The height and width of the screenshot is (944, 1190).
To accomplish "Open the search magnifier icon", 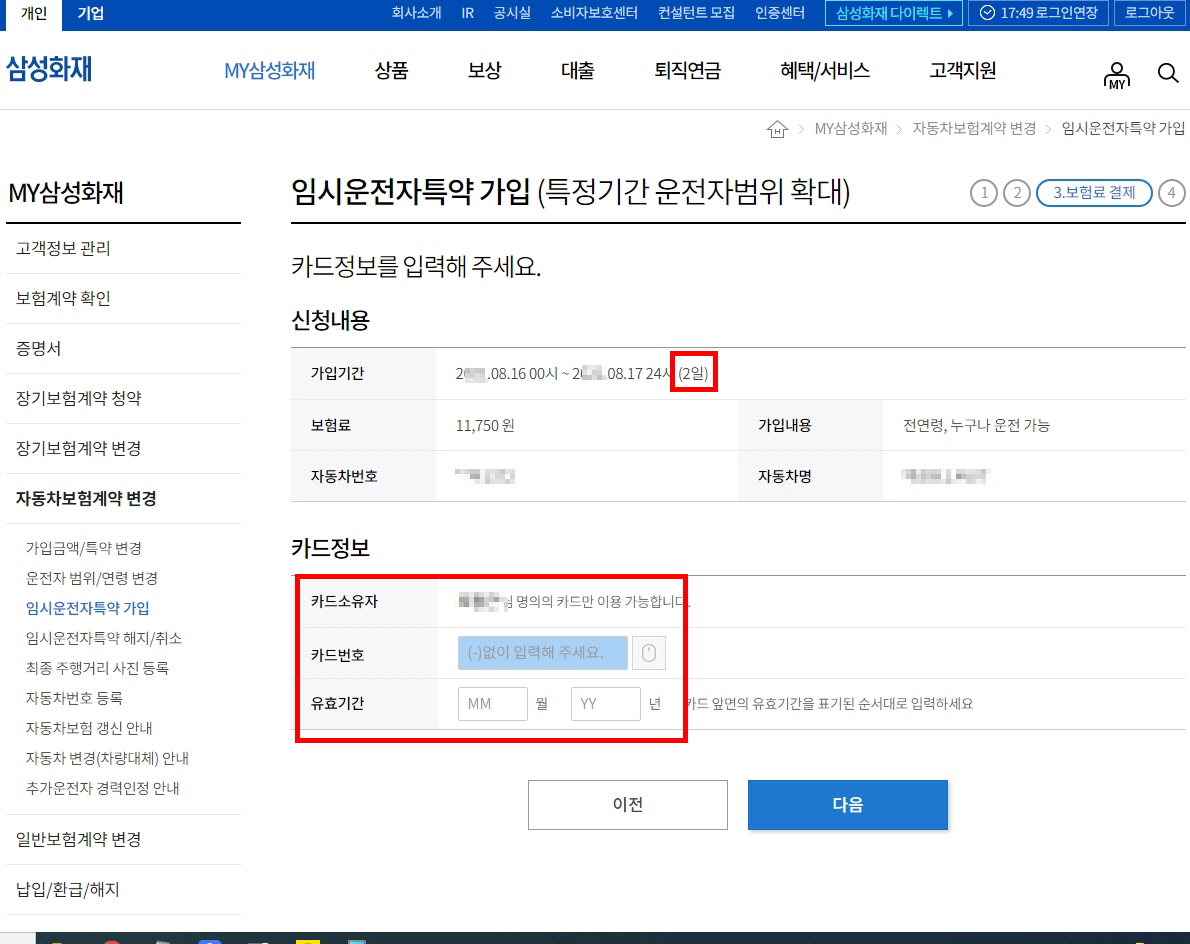I will tap(1167, 73).
